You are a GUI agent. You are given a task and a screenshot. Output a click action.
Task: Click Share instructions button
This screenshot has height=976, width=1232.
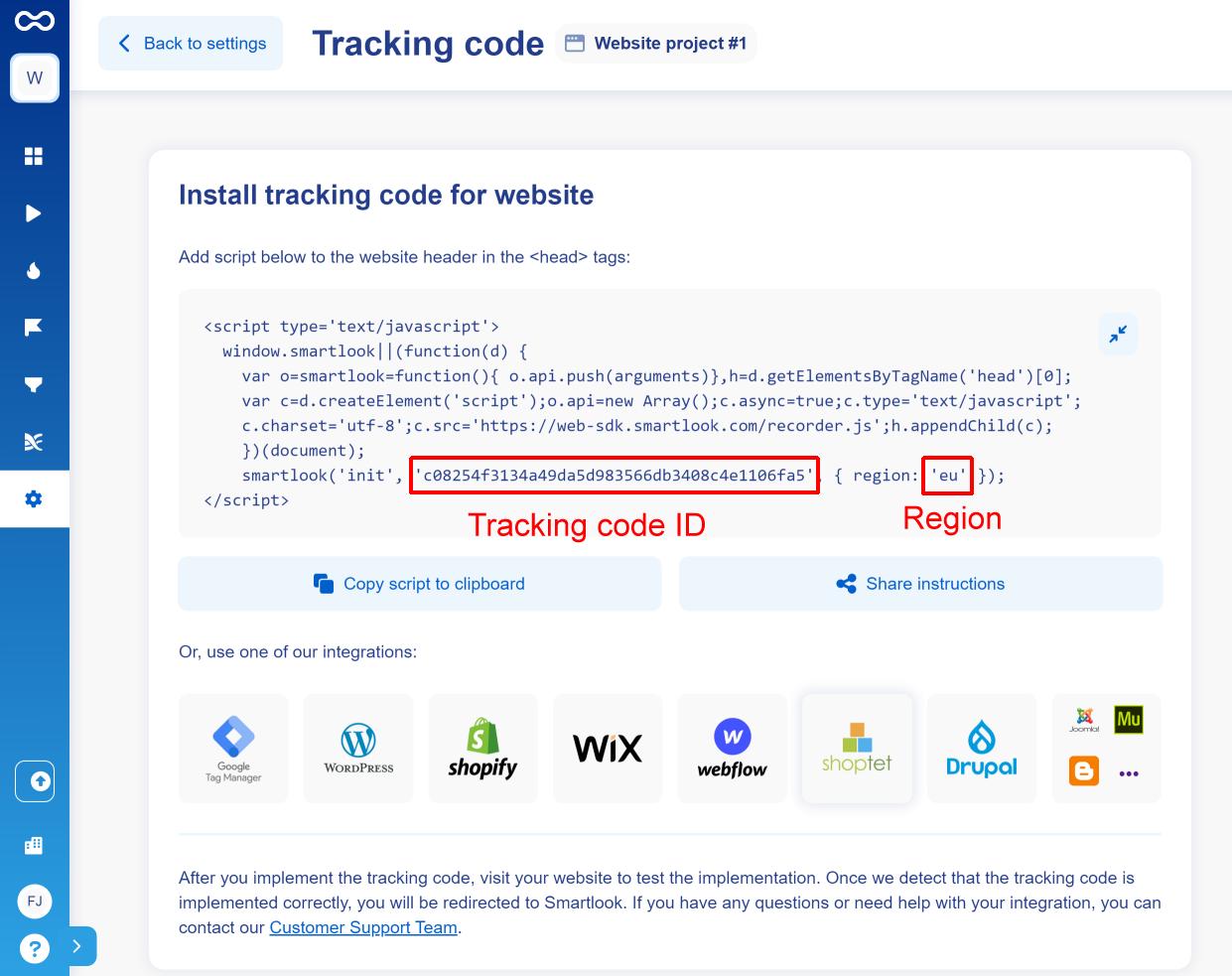[920, 584]
